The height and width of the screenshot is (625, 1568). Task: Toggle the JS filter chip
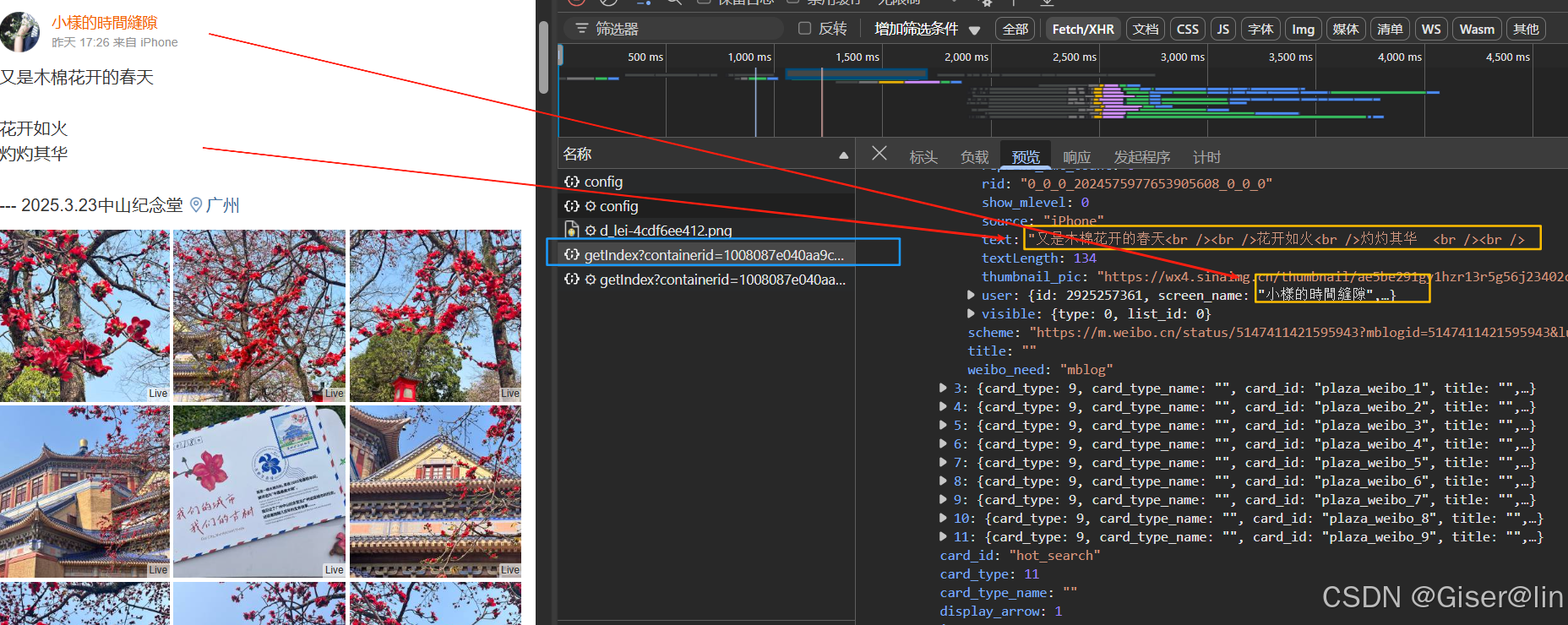pos(1222,29)
